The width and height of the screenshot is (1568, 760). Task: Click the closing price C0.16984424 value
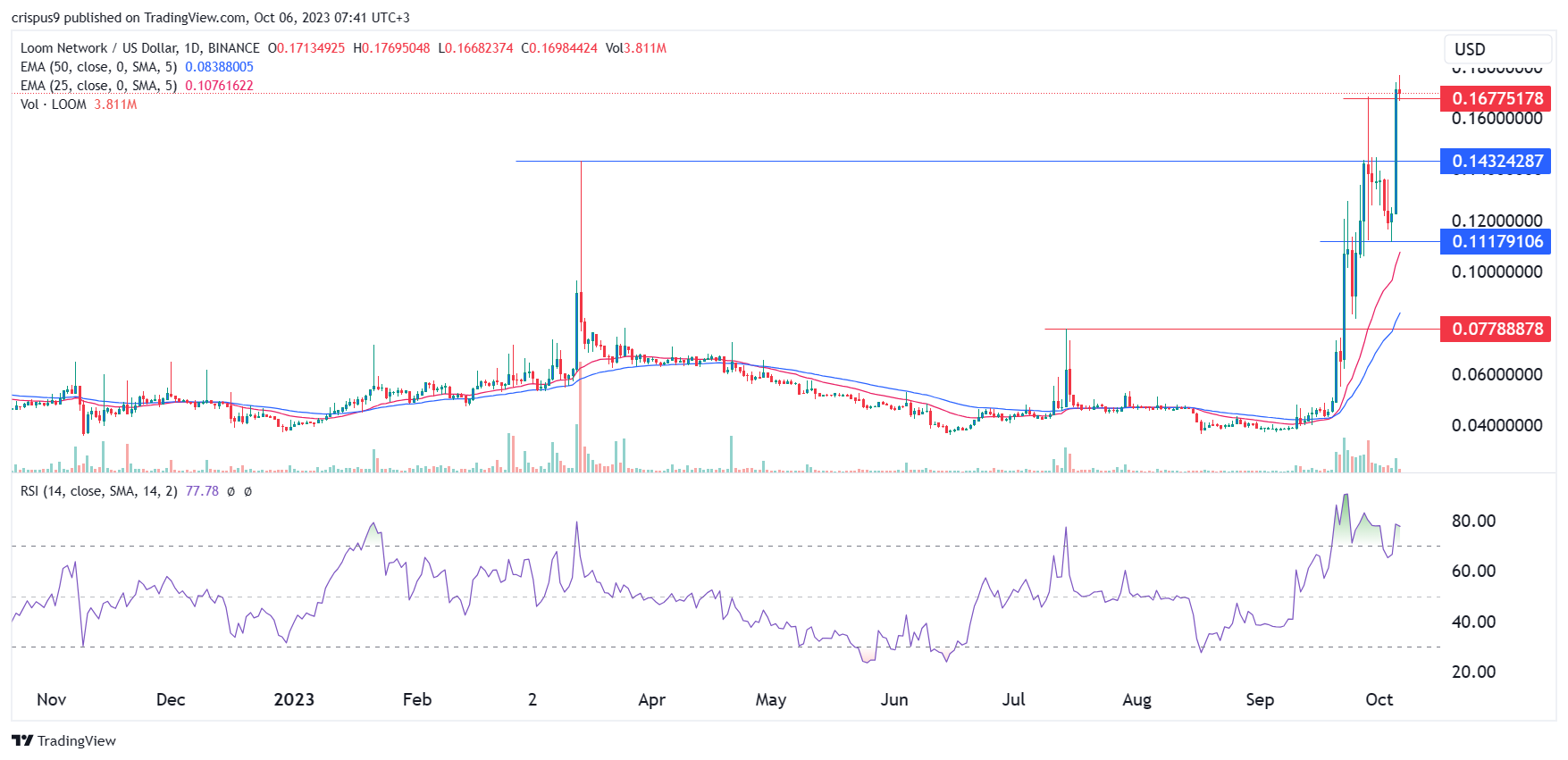pos(559,48)
